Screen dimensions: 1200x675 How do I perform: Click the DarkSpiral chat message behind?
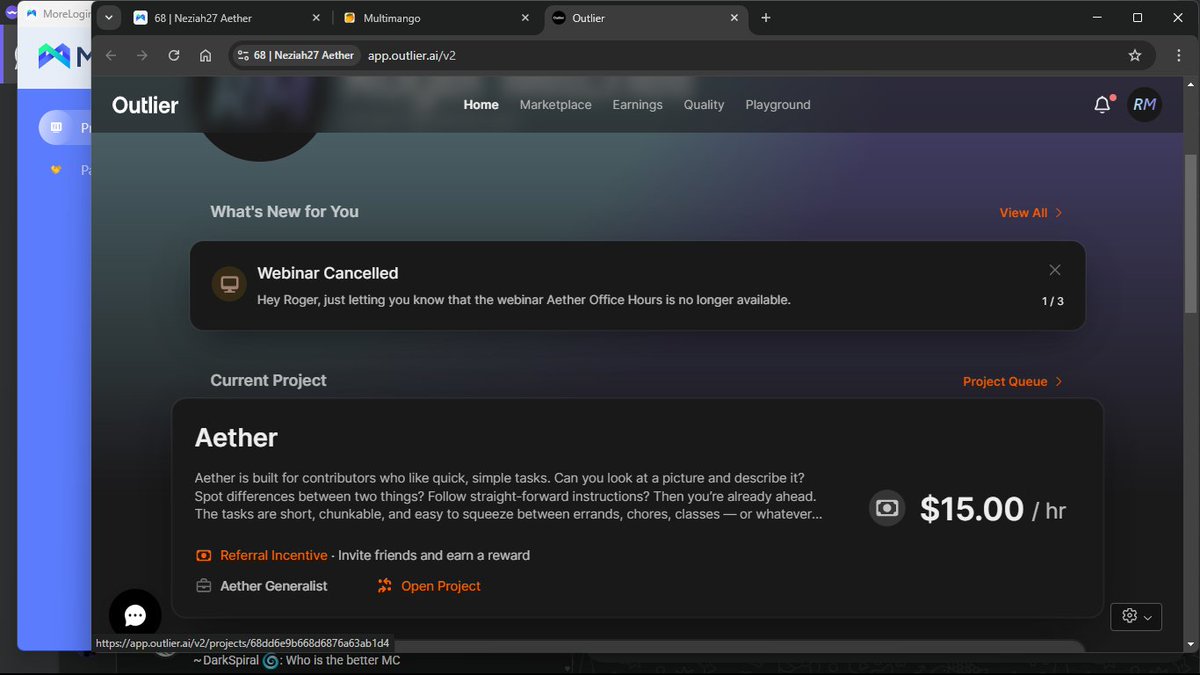297,661
